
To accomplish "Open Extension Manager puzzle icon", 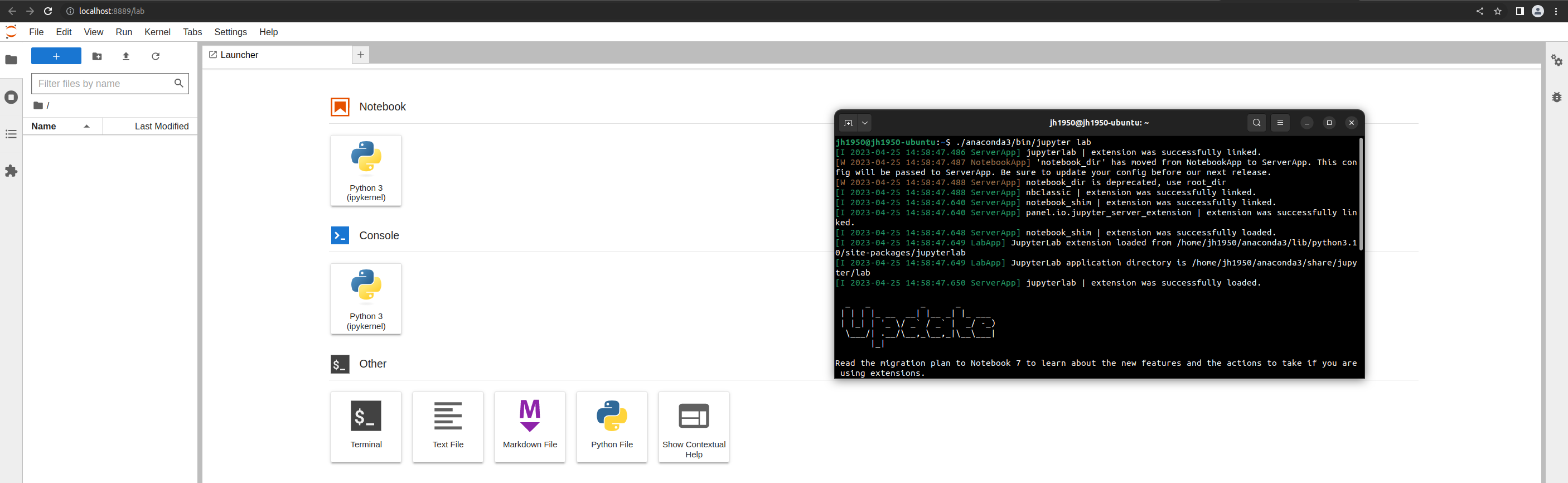I will coord(11,171).
